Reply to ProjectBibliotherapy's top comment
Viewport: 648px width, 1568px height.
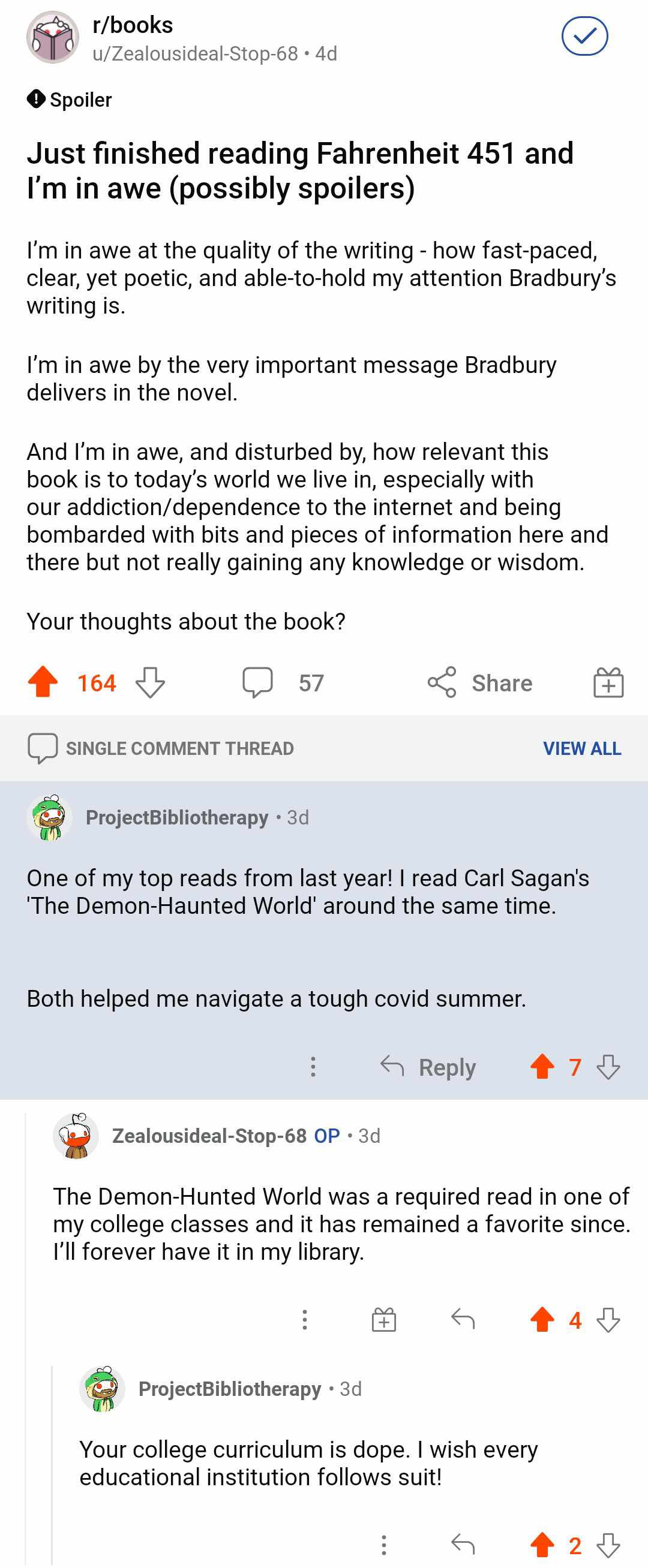(x=428, y=1067)
